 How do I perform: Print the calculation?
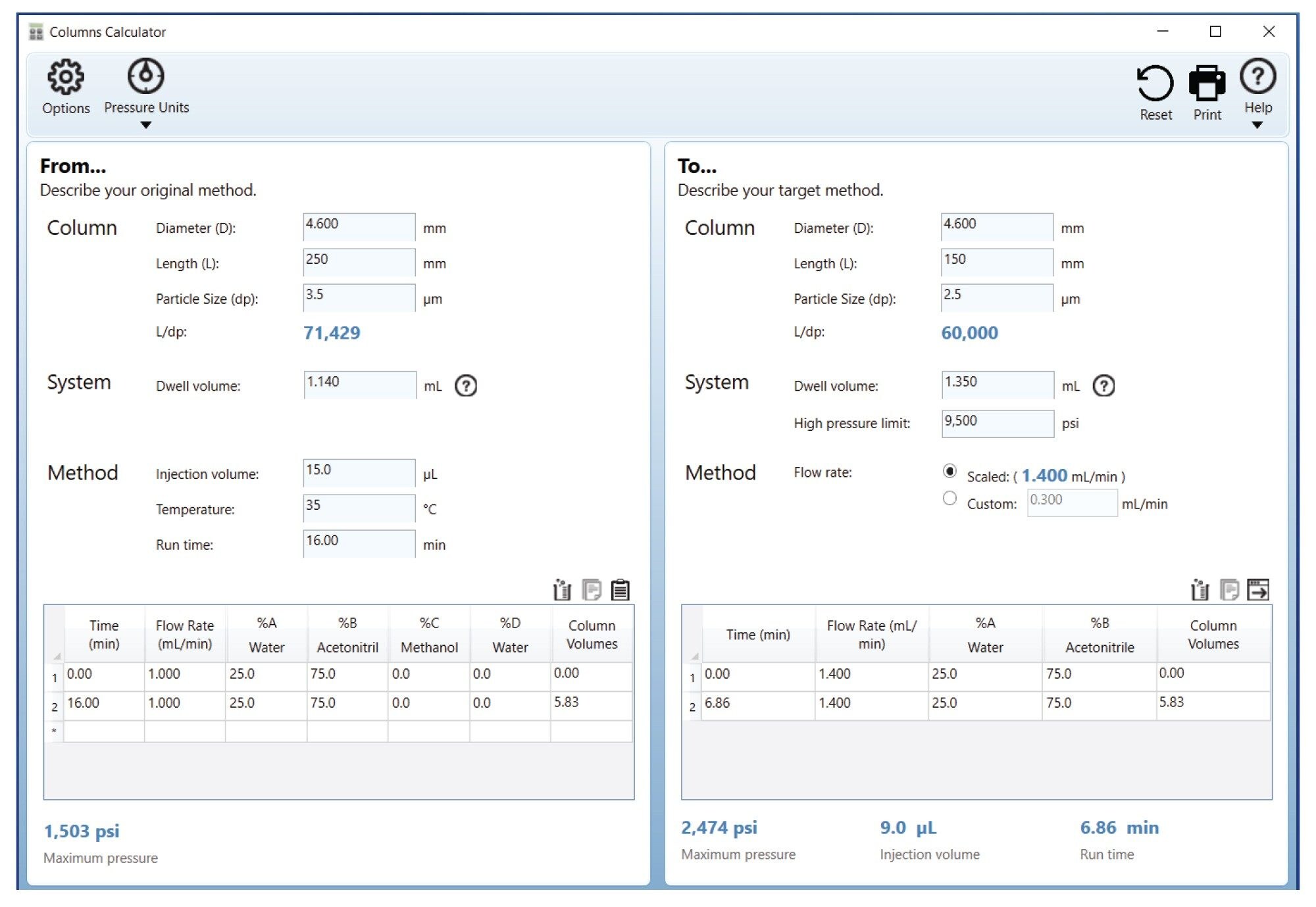click(x=1207, y=92)
